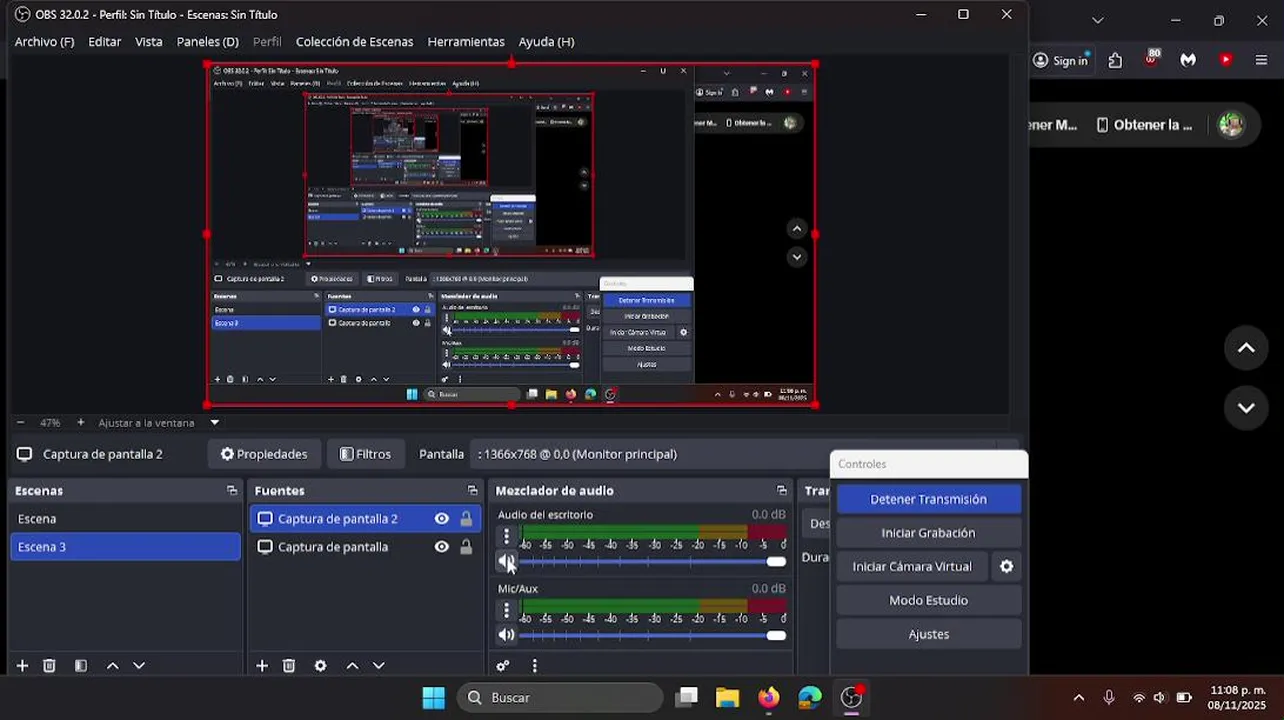Click OBS Studio icon in taskbar

pyautogui.click(x=852, y=697)
